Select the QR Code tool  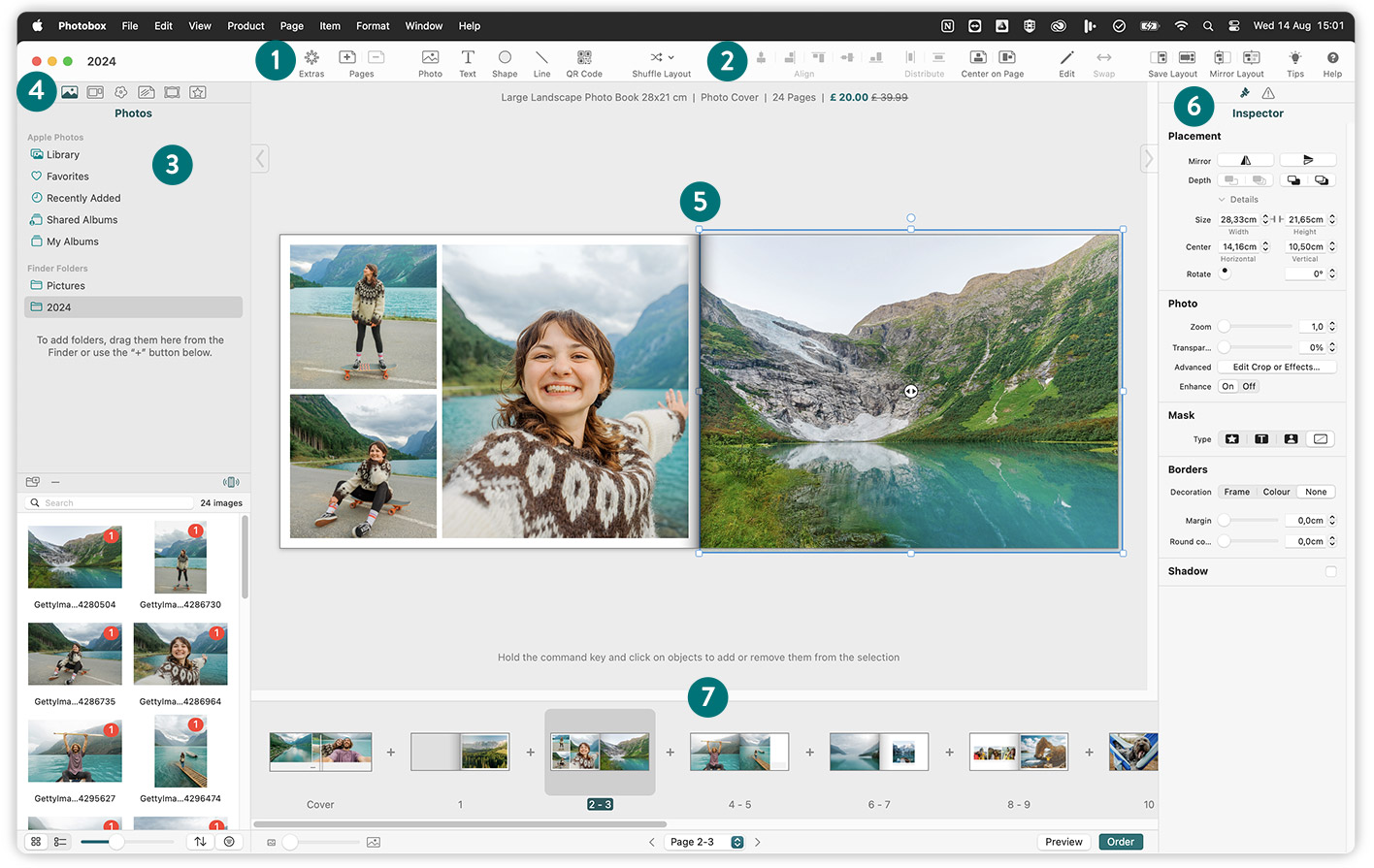point(584,58)
